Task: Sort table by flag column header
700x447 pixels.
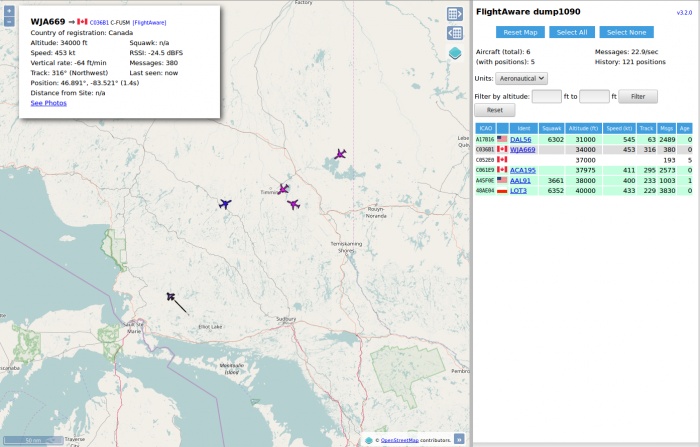Action: pos(503,128)
